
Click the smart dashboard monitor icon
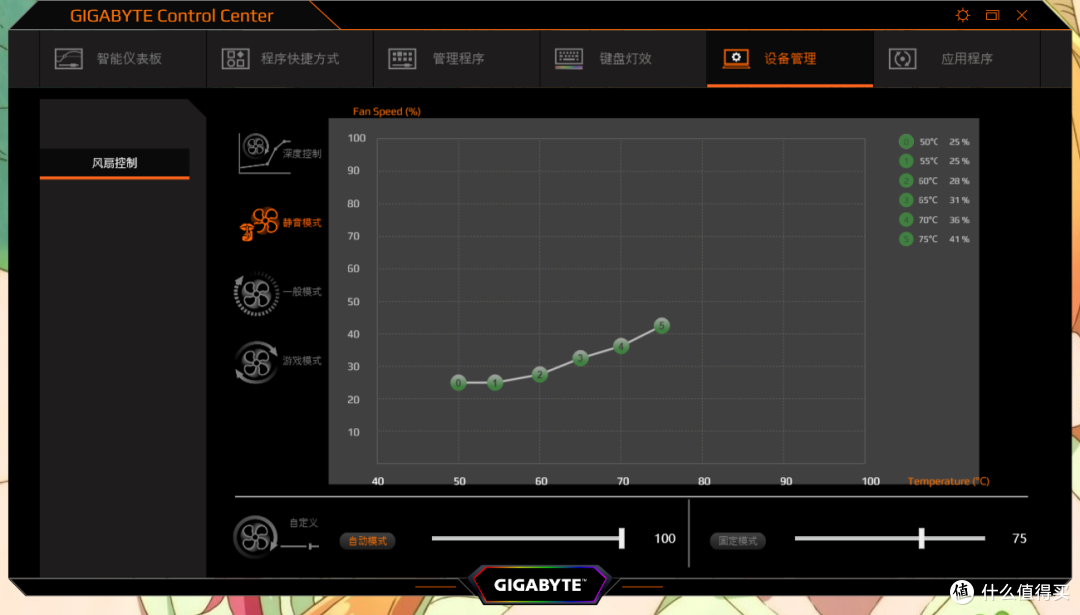69,59
